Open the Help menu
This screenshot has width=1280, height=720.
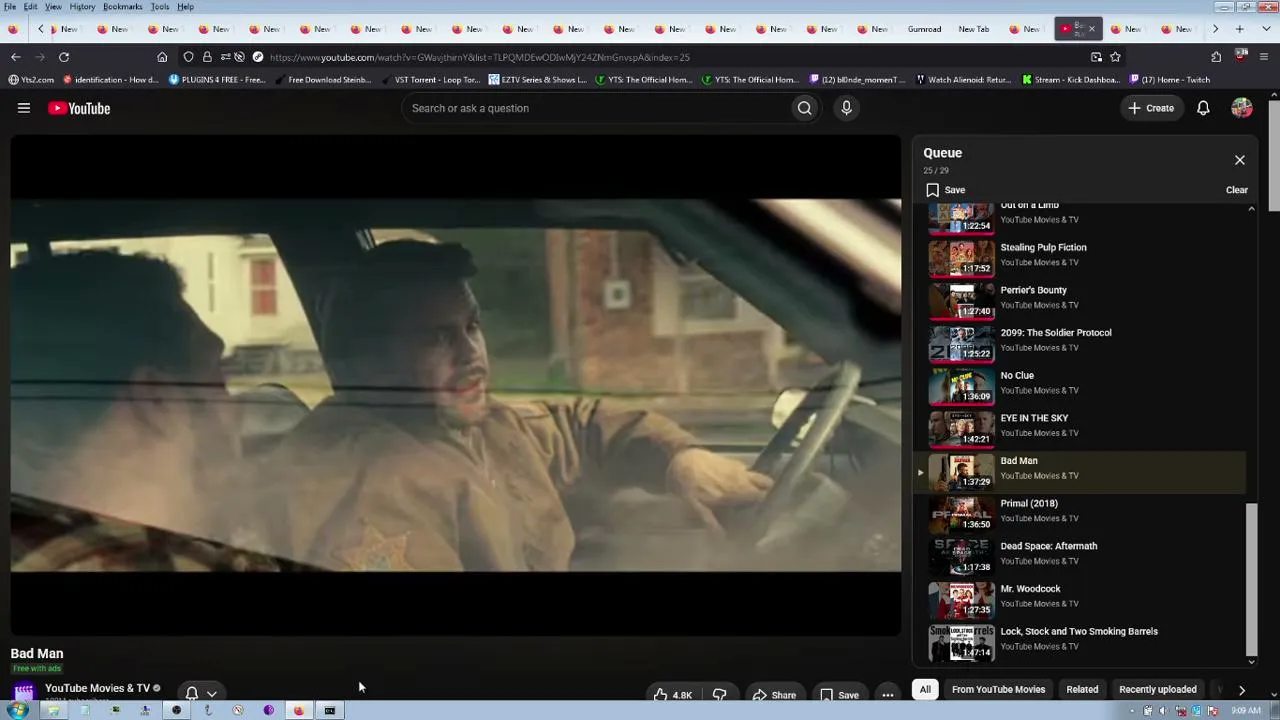click(x=186, y=7)
